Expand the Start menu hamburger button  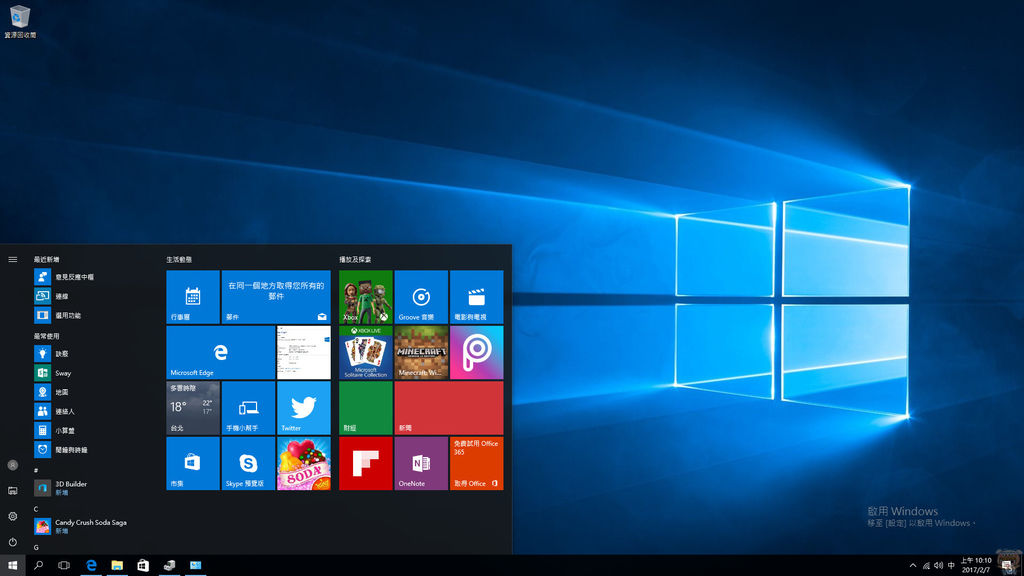(x=12, y=259)
